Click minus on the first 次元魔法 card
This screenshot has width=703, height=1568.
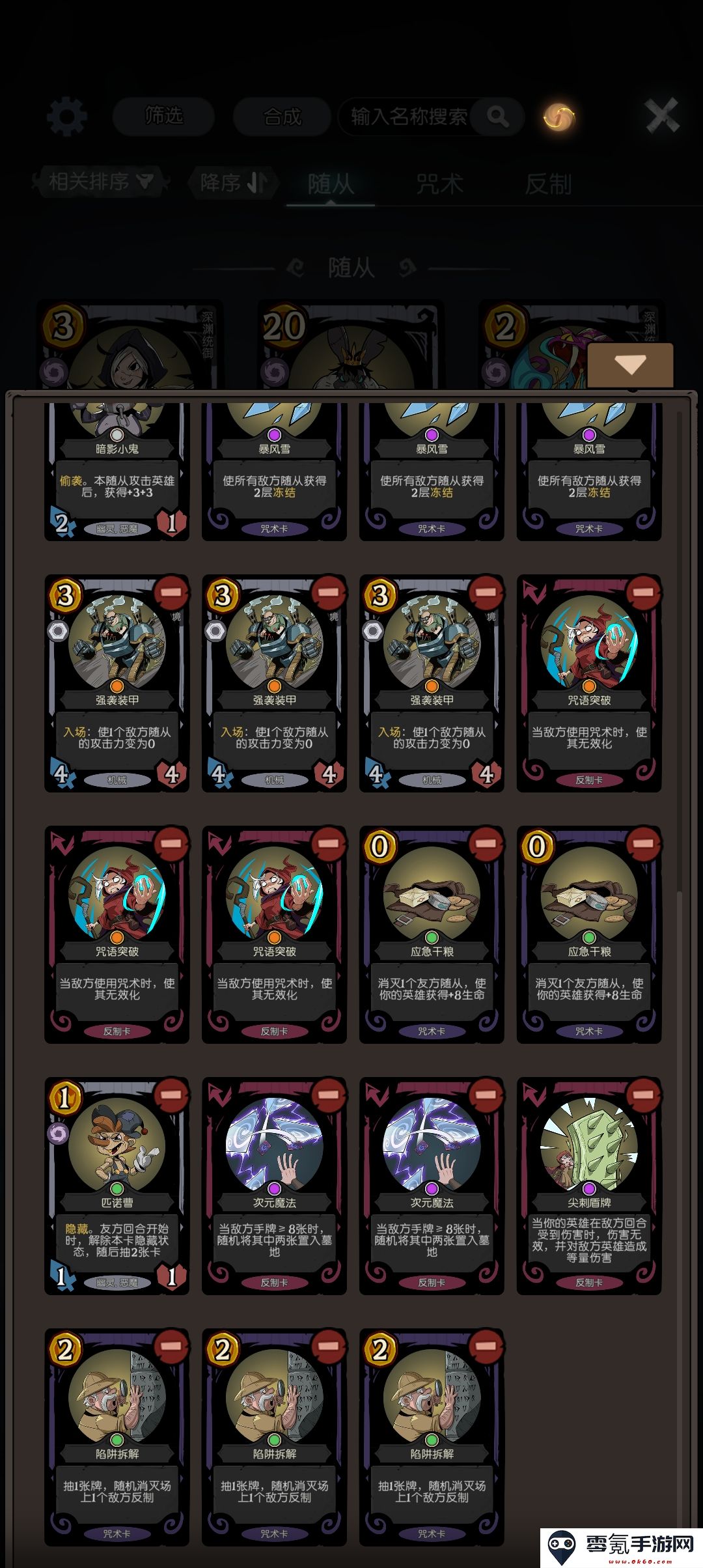pos(328,1095)
